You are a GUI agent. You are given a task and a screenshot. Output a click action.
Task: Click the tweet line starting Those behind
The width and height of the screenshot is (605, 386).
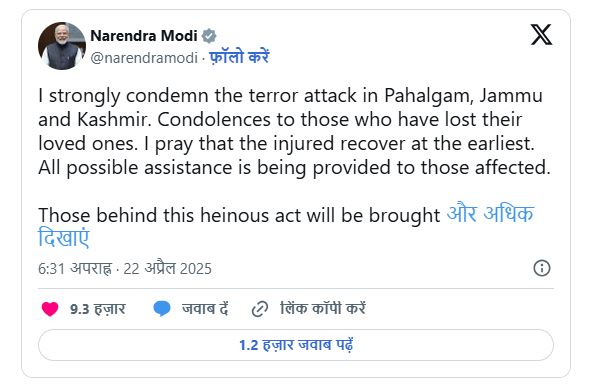[x=239, y=215]
